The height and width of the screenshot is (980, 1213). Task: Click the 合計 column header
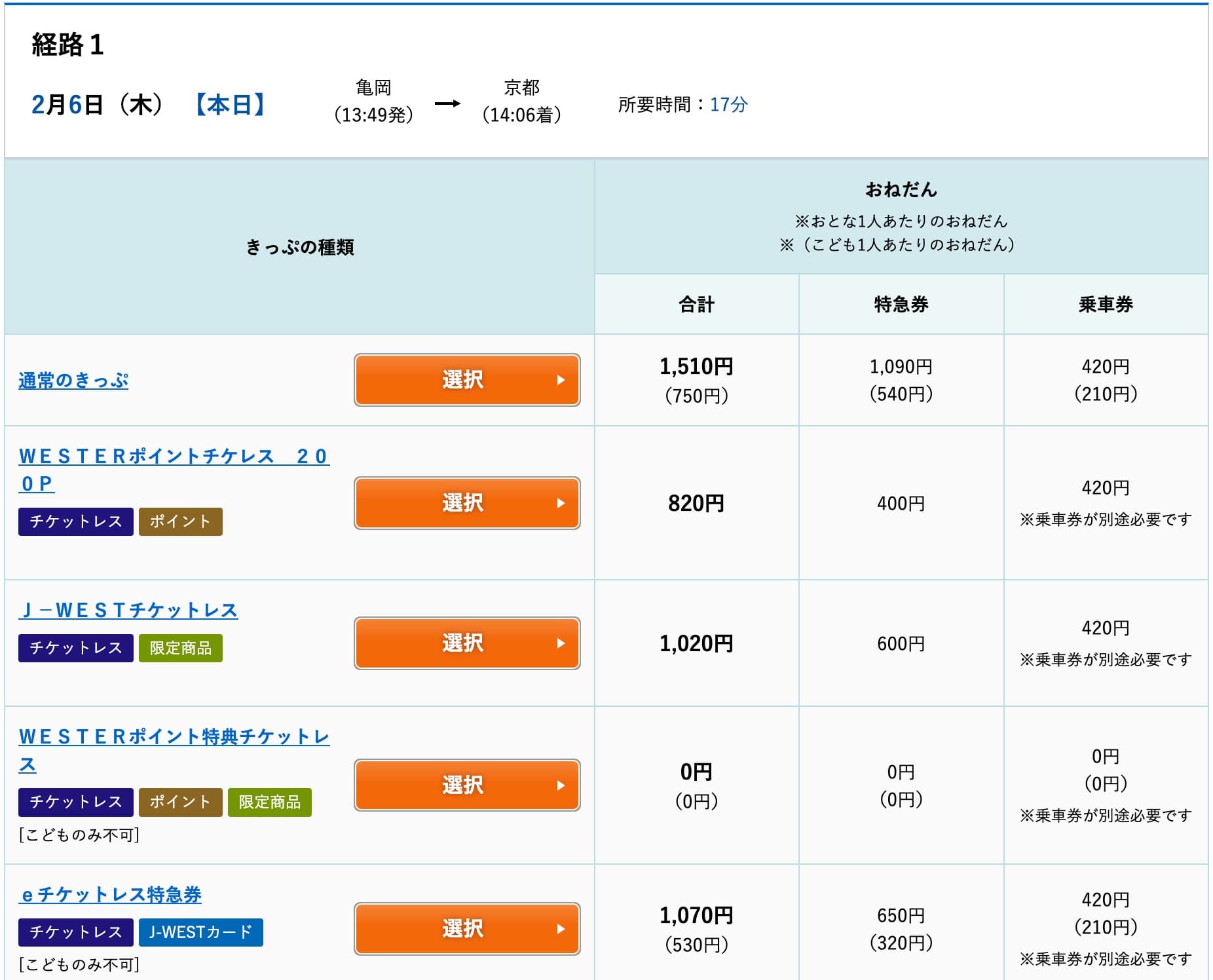pyautogui.click(x=696, y=304)
